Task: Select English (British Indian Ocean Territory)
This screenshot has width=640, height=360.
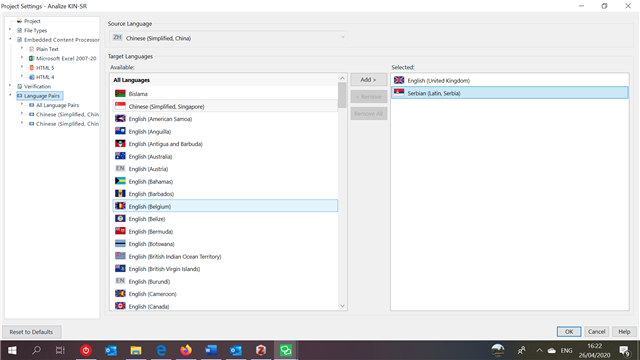Action: pos(225,257)
